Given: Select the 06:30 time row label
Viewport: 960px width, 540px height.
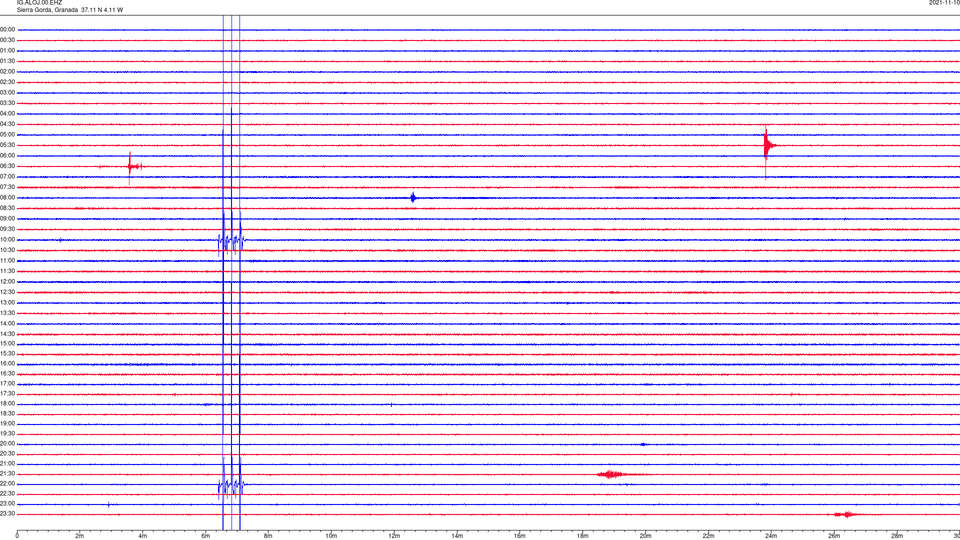Looking at the screenshot, I should click(x=7, y=166).
